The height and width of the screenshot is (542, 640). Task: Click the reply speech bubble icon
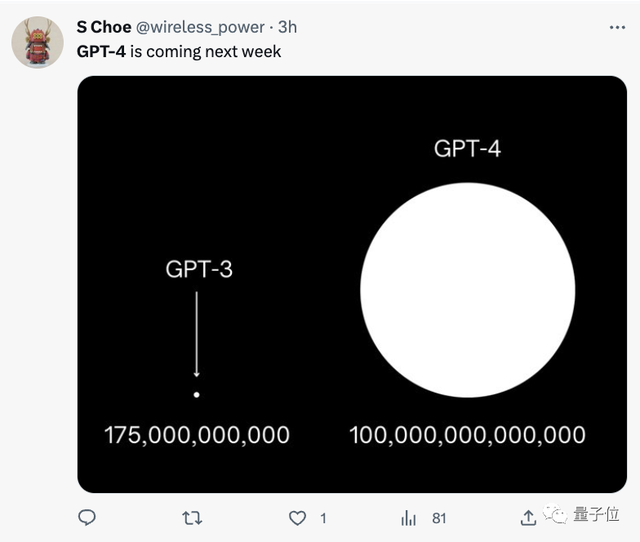(x=87, y=517)
